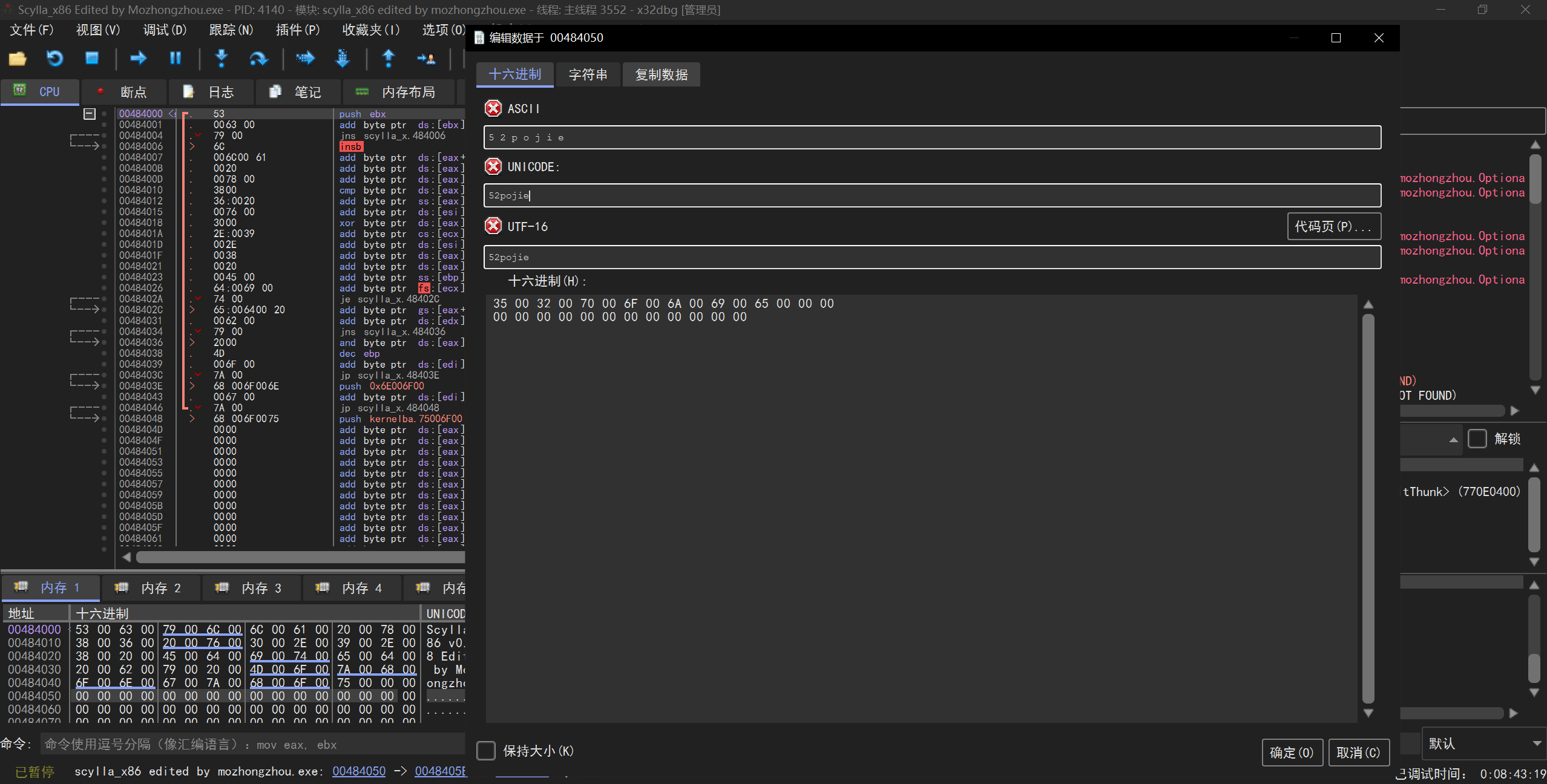Viewport: 1547px width, 784px height.
Task: Click into the ASCII text field
Action: point(932,137)
